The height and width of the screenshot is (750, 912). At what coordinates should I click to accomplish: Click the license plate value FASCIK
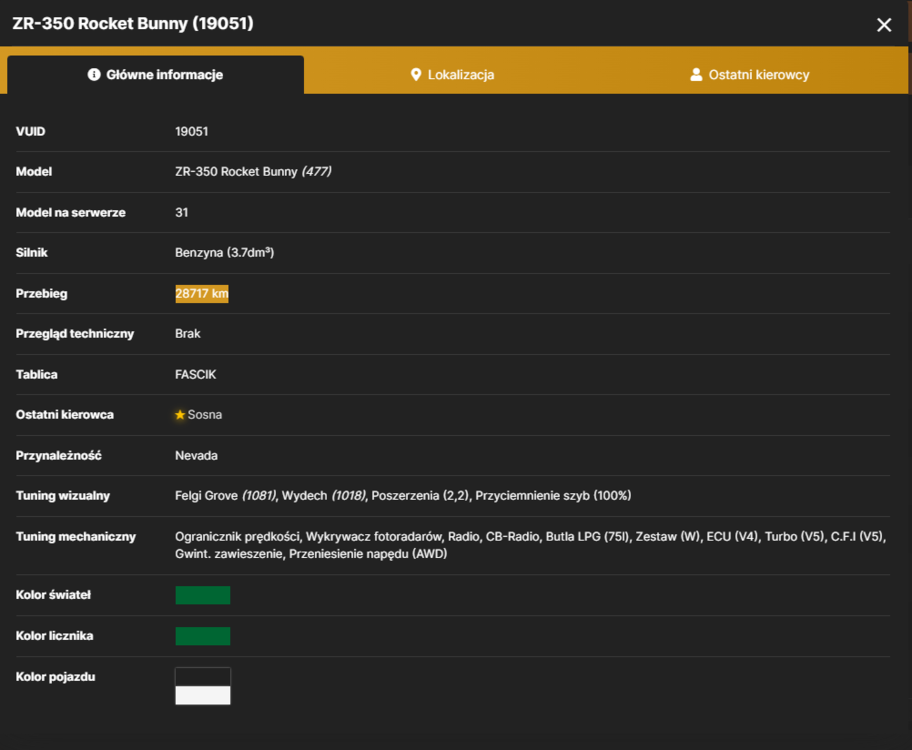pyautogui.click(x=195, y=375)
